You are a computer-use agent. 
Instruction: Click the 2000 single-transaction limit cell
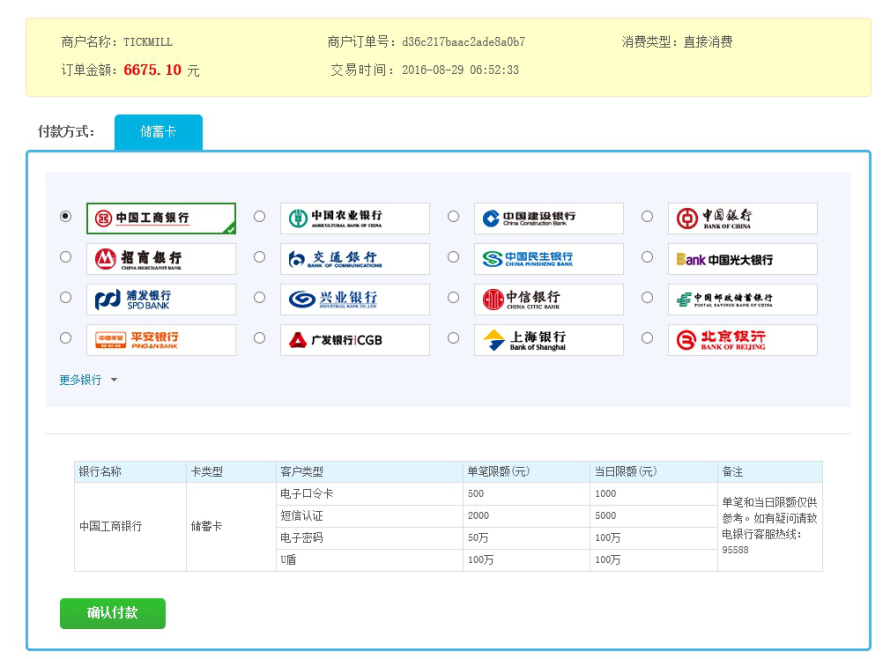pyautogui.click(x=527, y=516)
